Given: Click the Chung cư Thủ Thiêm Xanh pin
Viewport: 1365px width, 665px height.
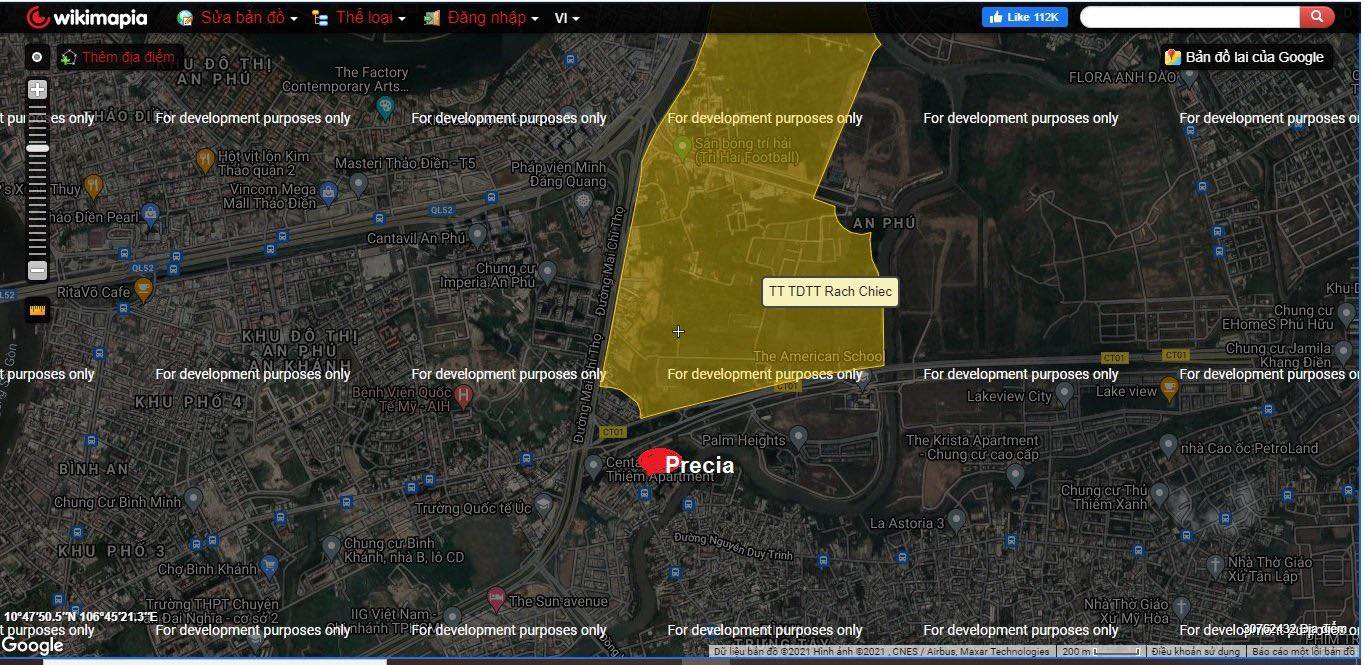Looking at the screenshot, I should coord(1160,493).
